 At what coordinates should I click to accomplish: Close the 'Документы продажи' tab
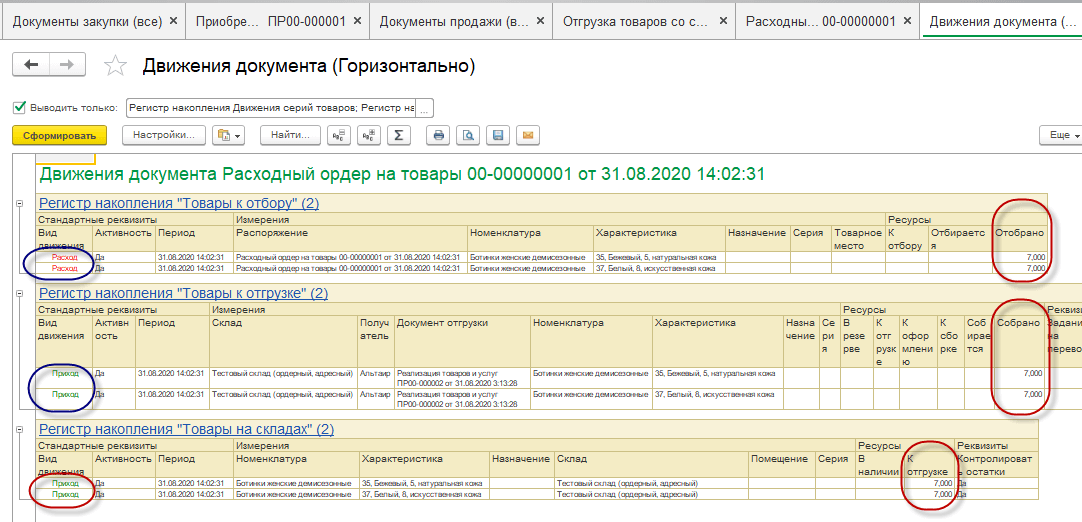click(x=540, y=21)
